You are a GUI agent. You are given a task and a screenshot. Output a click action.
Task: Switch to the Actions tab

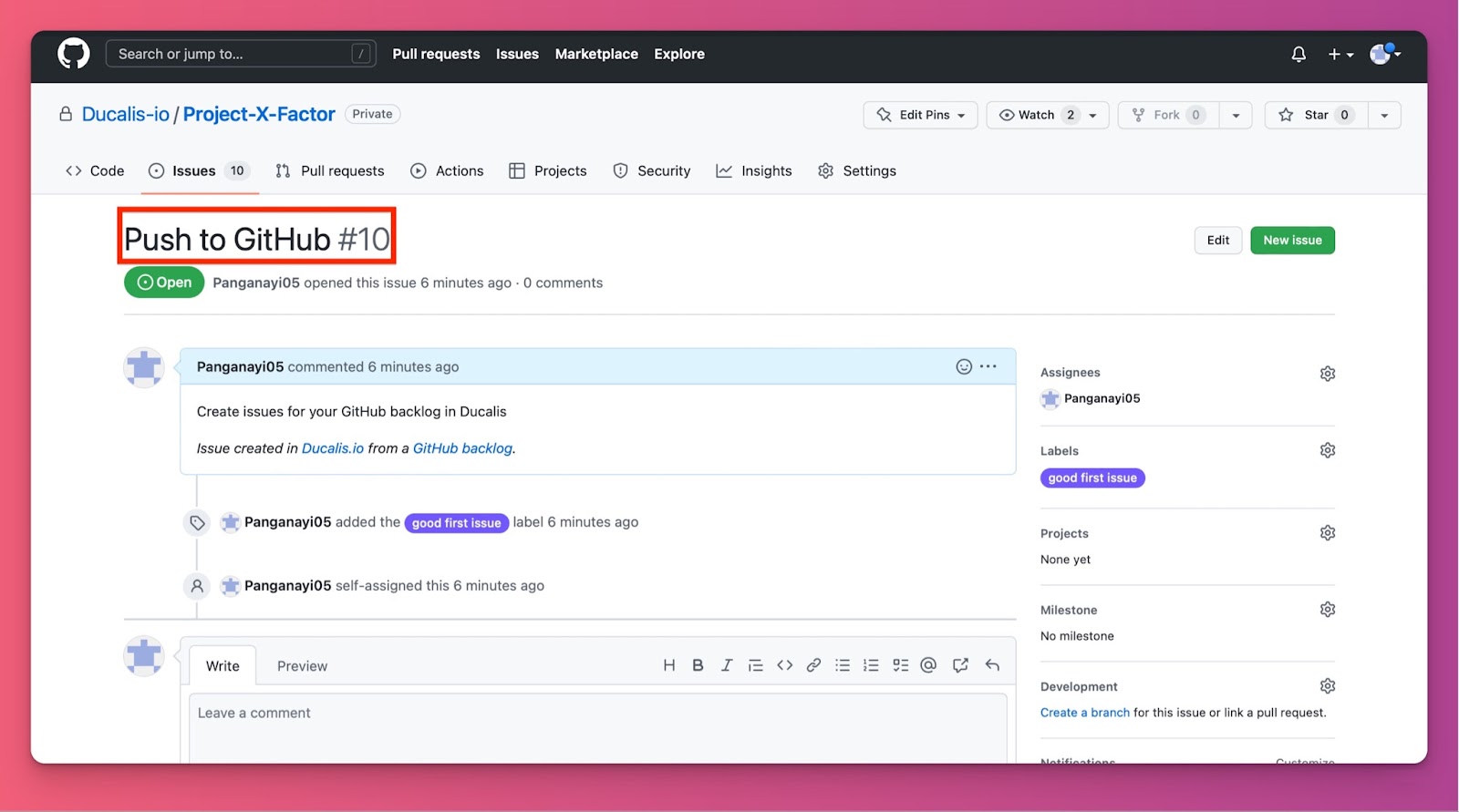click(x=447, y=170)
